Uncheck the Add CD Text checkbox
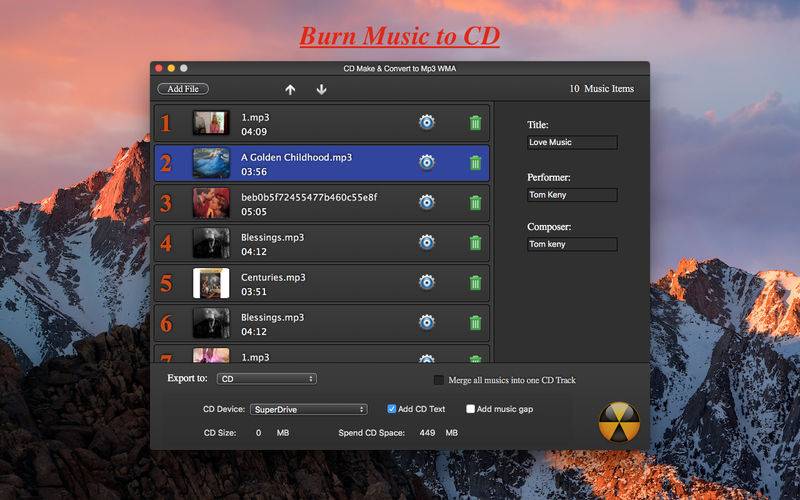The image size is (800, 500). point(391,409)
